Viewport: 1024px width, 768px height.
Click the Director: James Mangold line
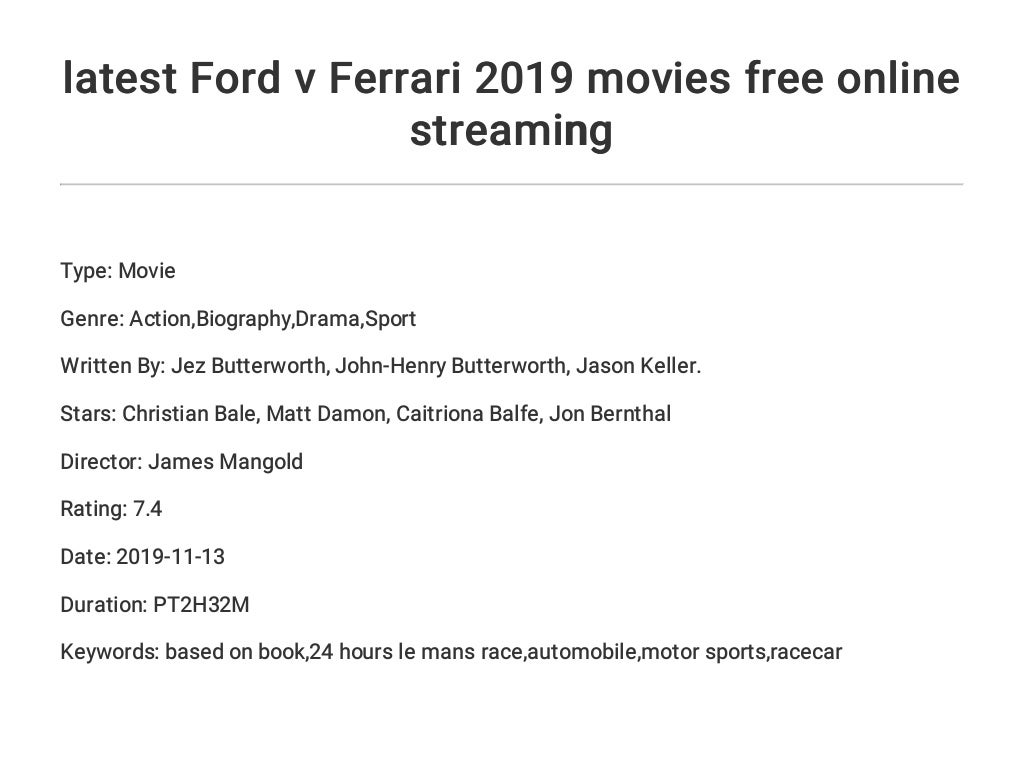[x=182, y=462]
